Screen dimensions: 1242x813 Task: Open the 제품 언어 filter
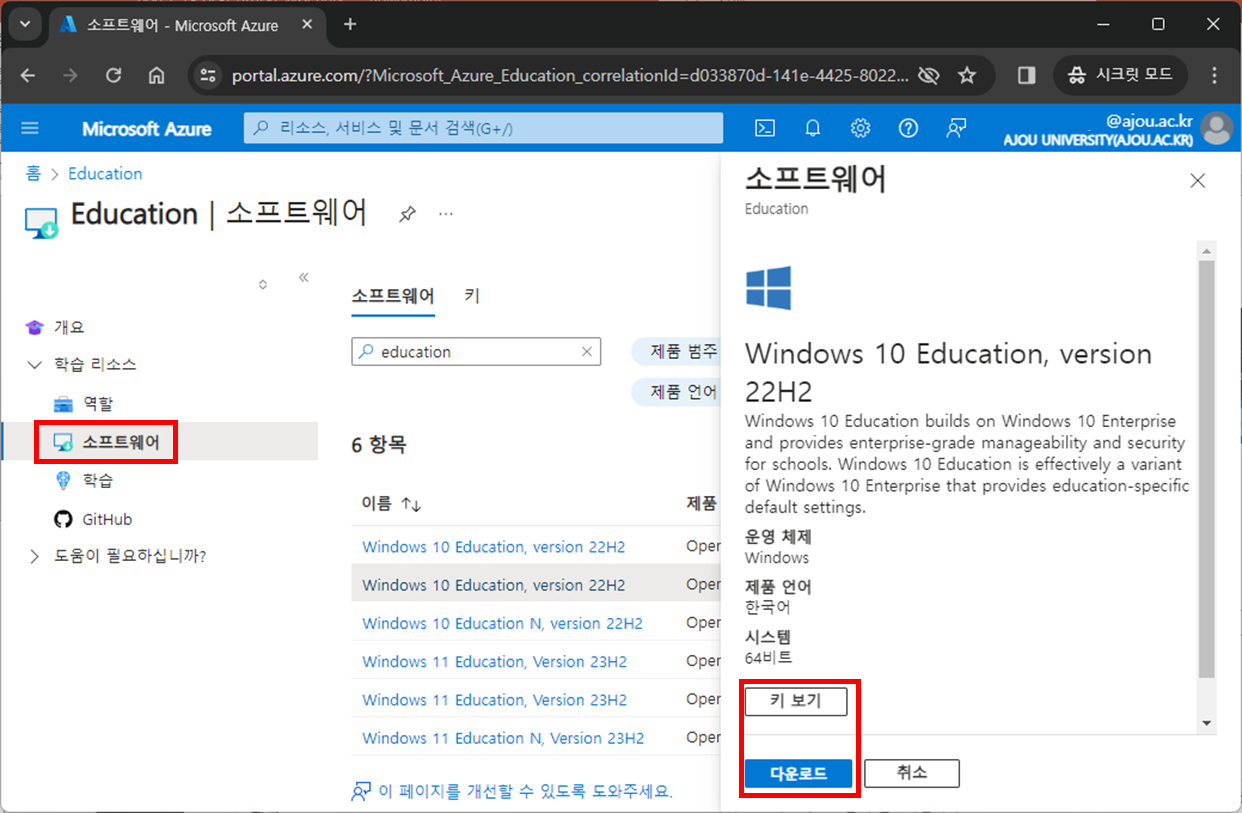(679, 392)
